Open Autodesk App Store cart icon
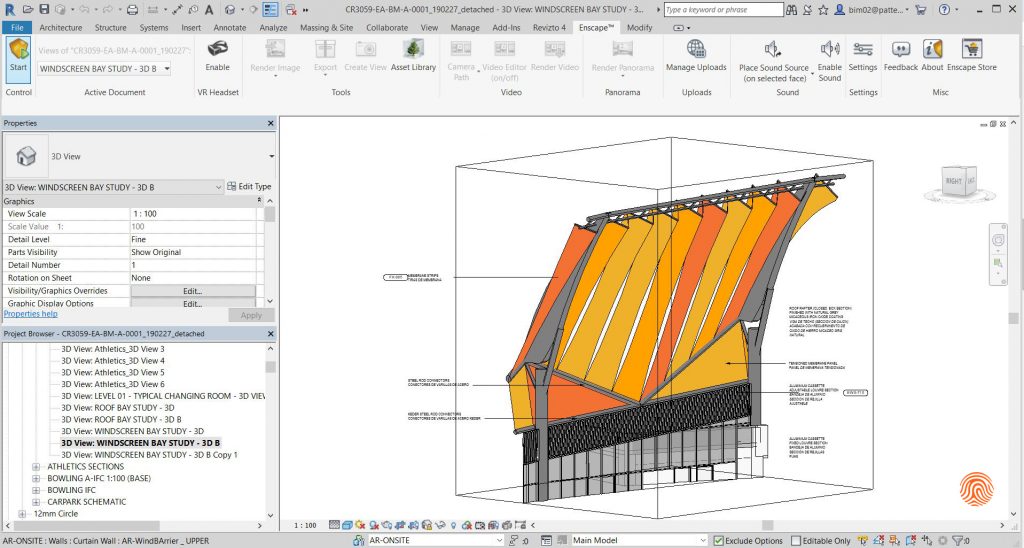The height and width of the screenshot is (548, 1024). 921,10
